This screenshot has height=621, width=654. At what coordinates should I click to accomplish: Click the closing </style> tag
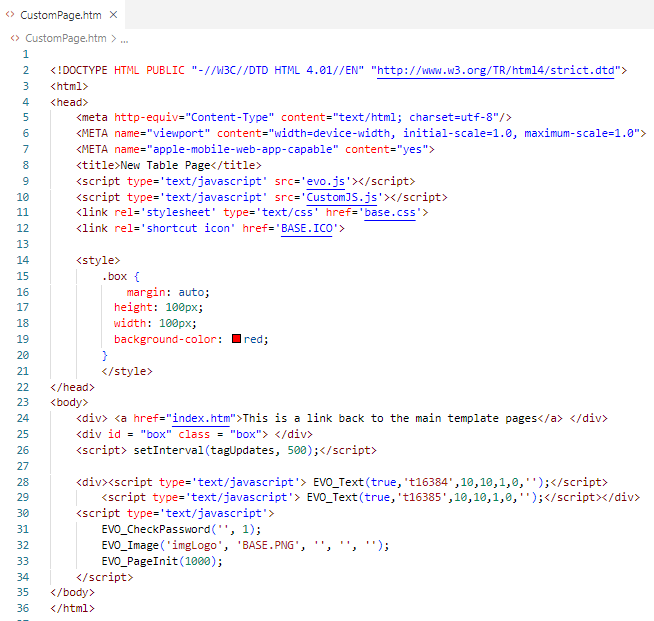click(127, 372)
